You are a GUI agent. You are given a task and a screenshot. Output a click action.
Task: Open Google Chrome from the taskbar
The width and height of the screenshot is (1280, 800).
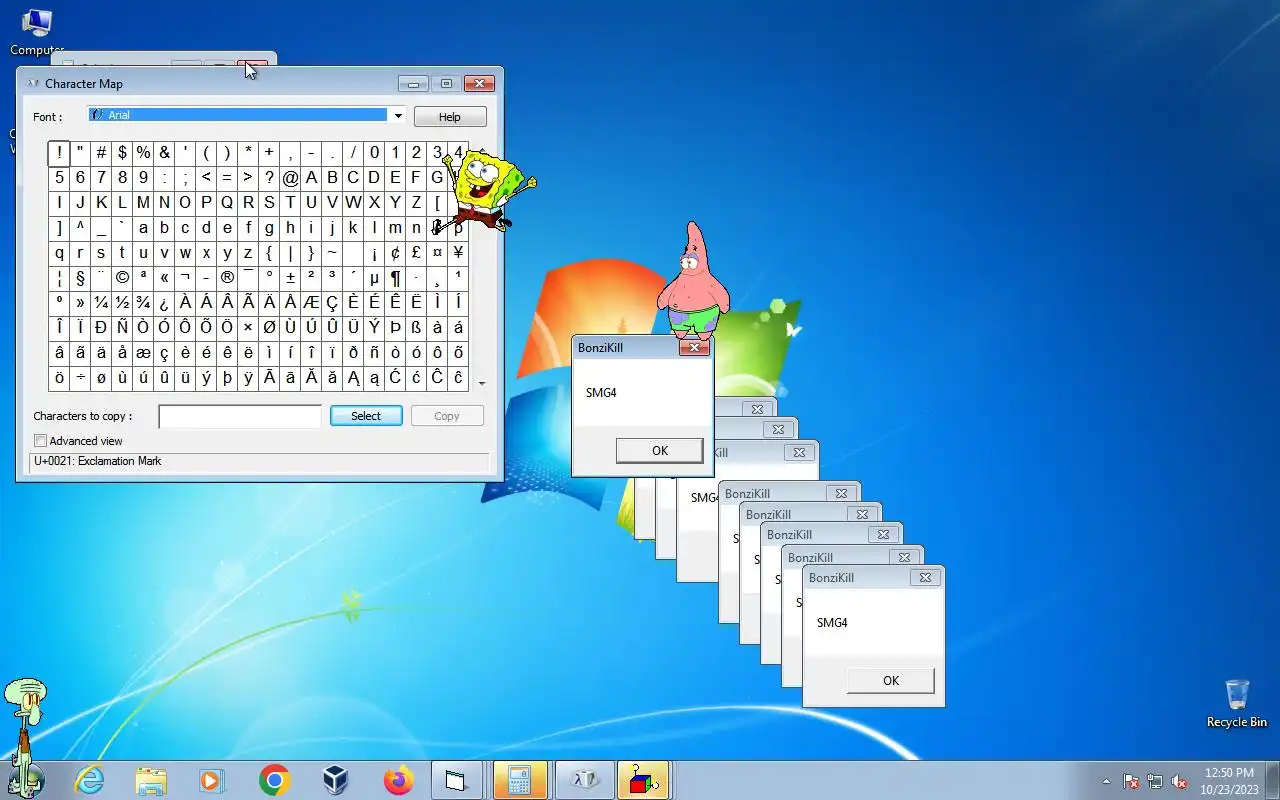pos(274,780)
